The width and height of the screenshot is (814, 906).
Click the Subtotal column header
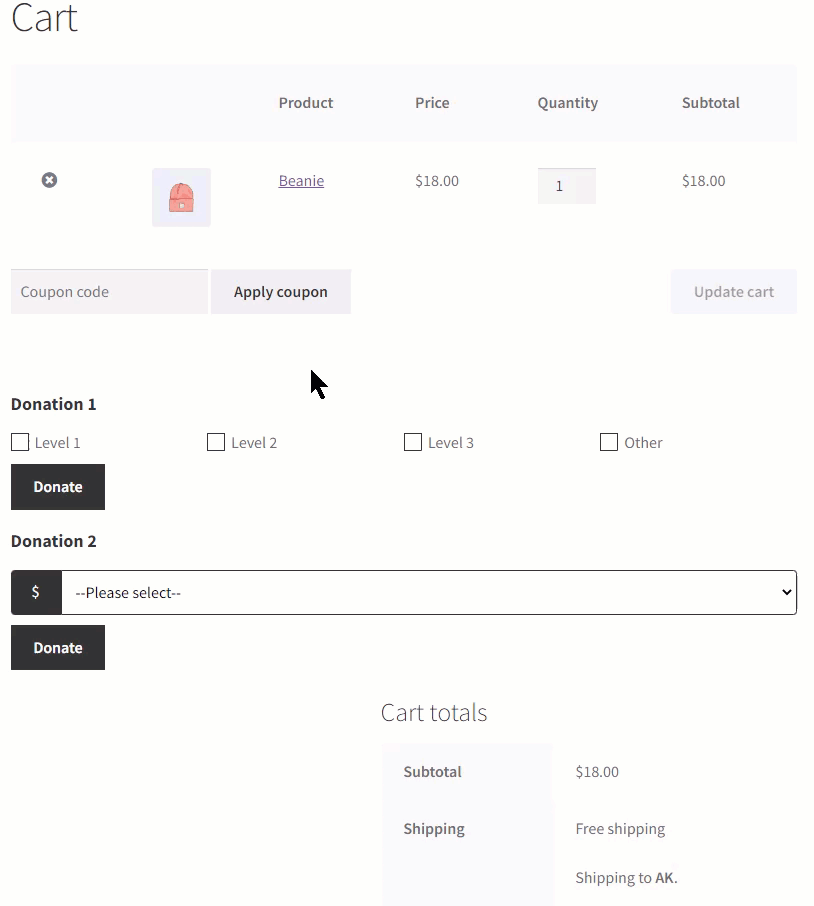(x=710, y=103)
